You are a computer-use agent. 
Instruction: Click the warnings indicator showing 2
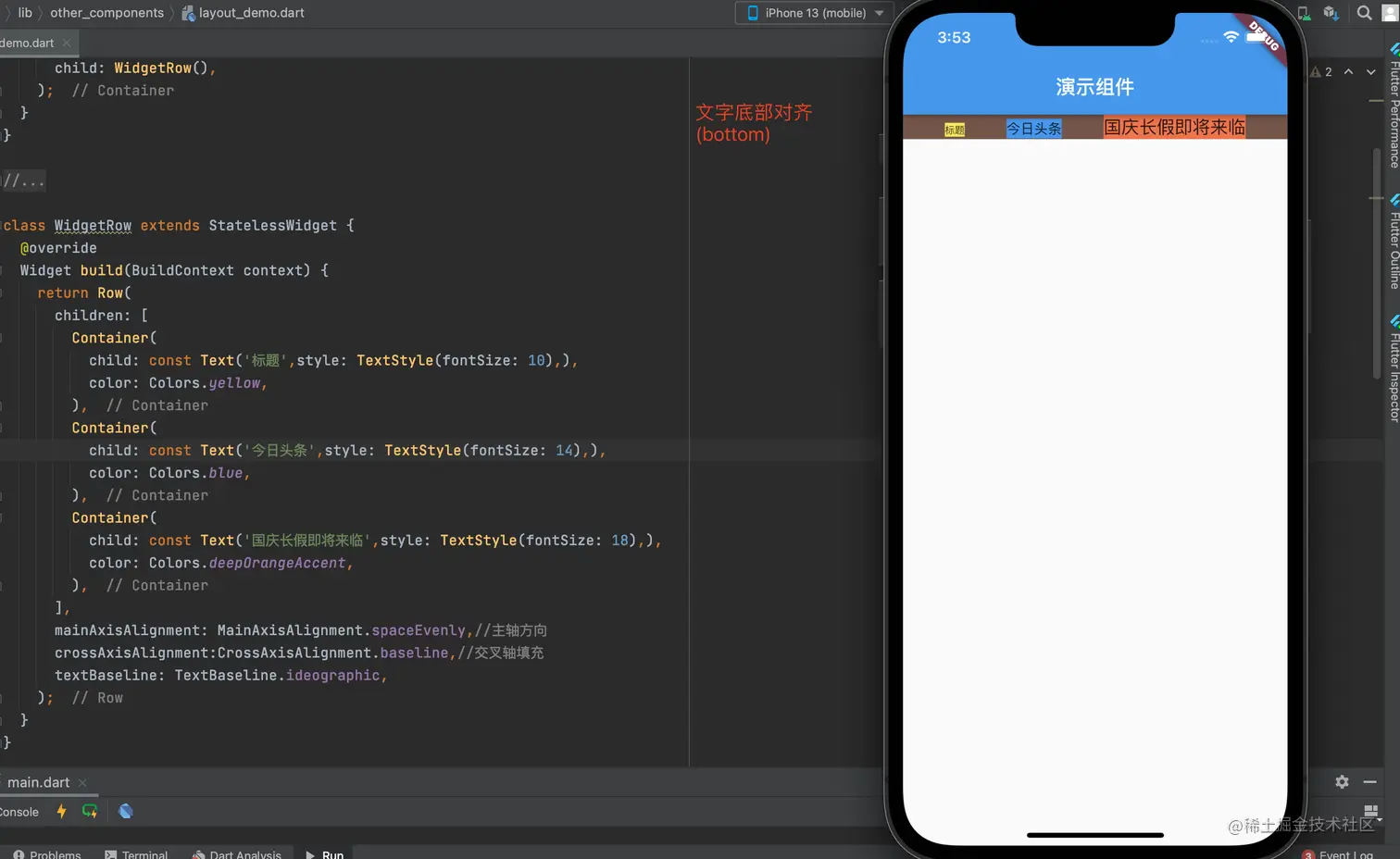(1321, 72)
